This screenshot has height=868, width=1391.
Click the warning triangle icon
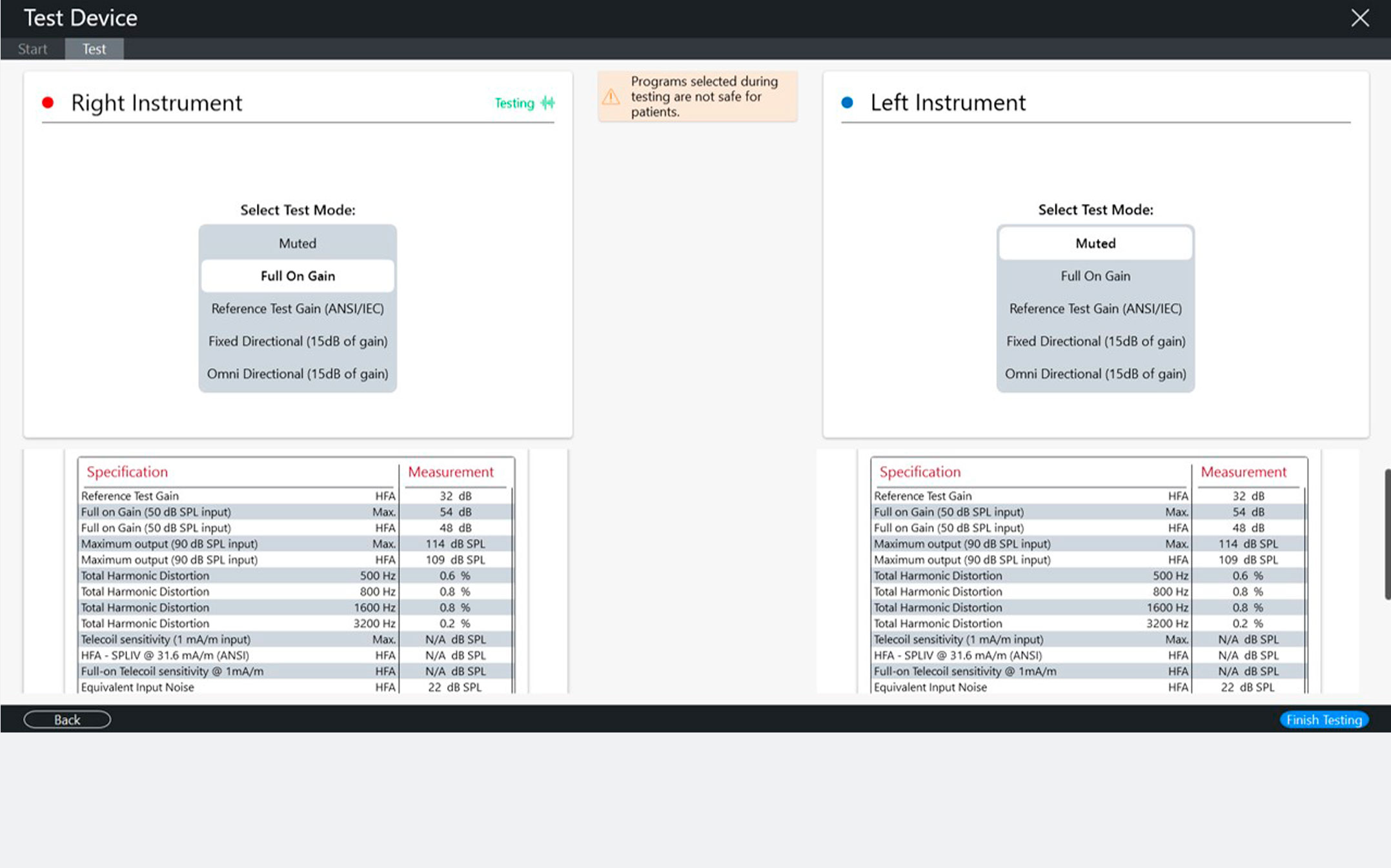tap(611, 97)
